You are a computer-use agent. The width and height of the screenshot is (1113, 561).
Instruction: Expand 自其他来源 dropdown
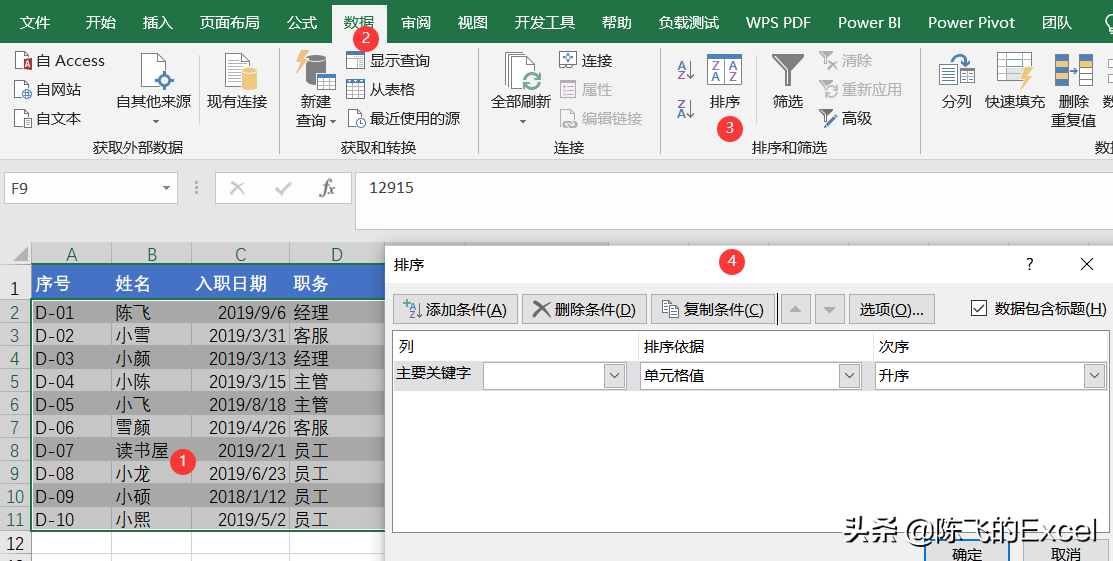[154, 121]
